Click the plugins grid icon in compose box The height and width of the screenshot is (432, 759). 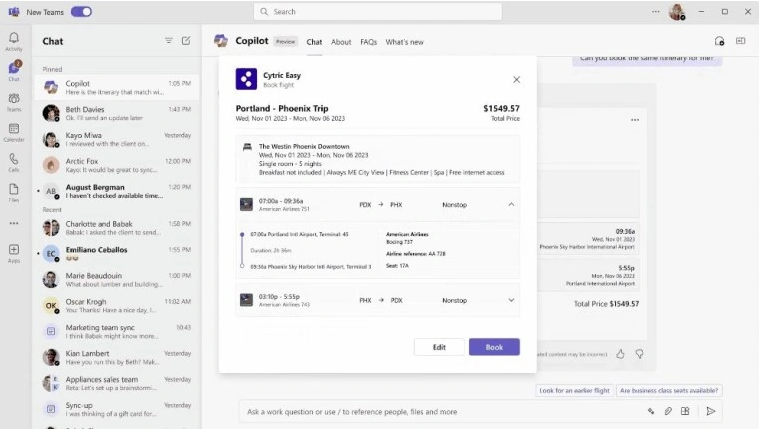[x=685, y=411]
